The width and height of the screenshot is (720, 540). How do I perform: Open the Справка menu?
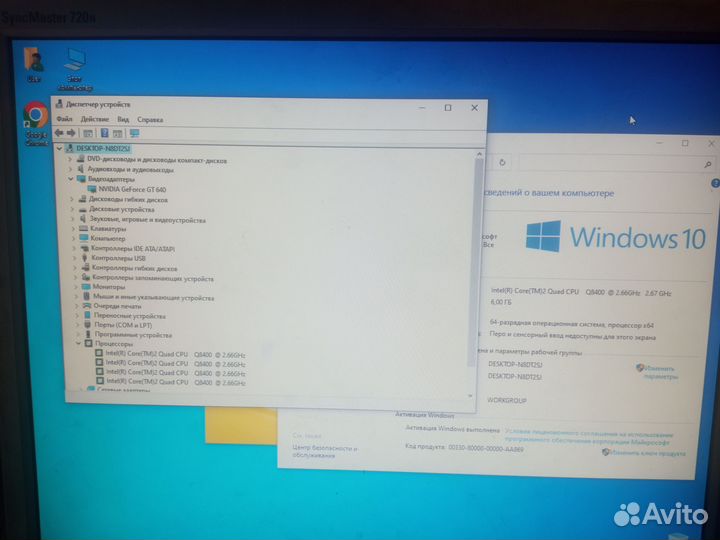(150, 120)
